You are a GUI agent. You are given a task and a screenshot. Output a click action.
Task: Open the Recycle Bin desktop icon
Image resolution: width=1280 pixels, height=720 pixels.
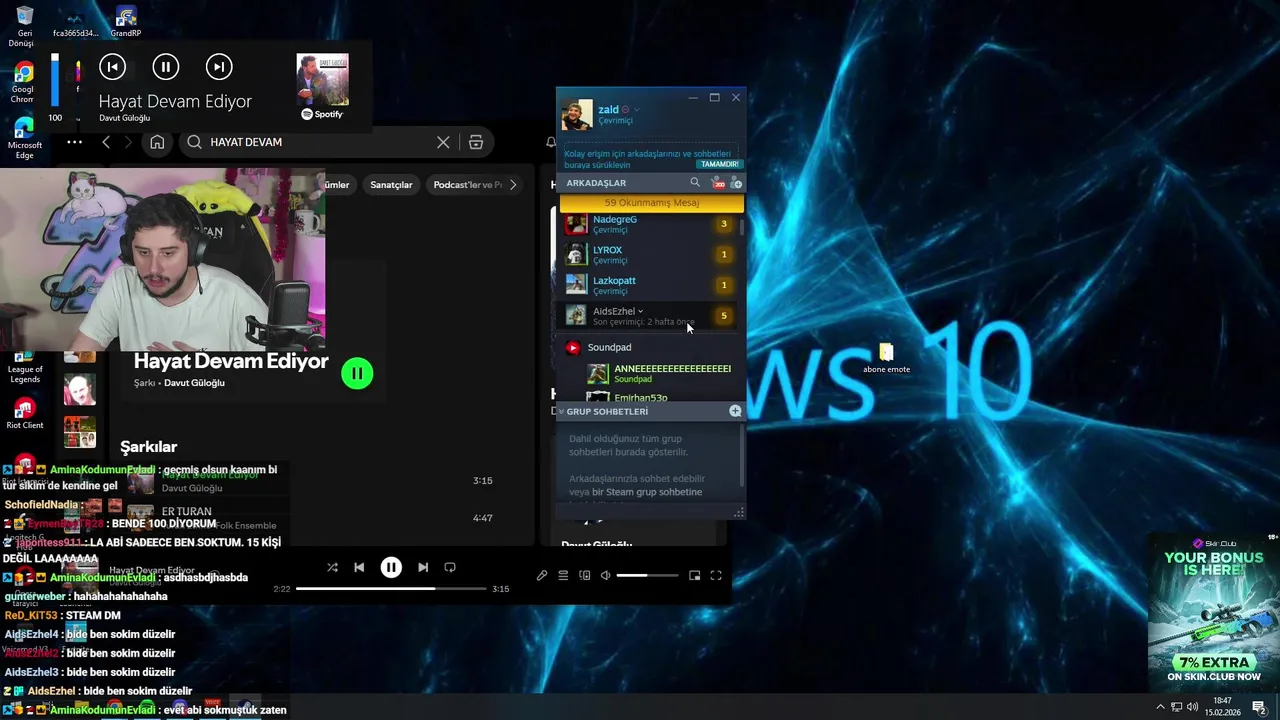pyautogui.click(x=25, y=27)
